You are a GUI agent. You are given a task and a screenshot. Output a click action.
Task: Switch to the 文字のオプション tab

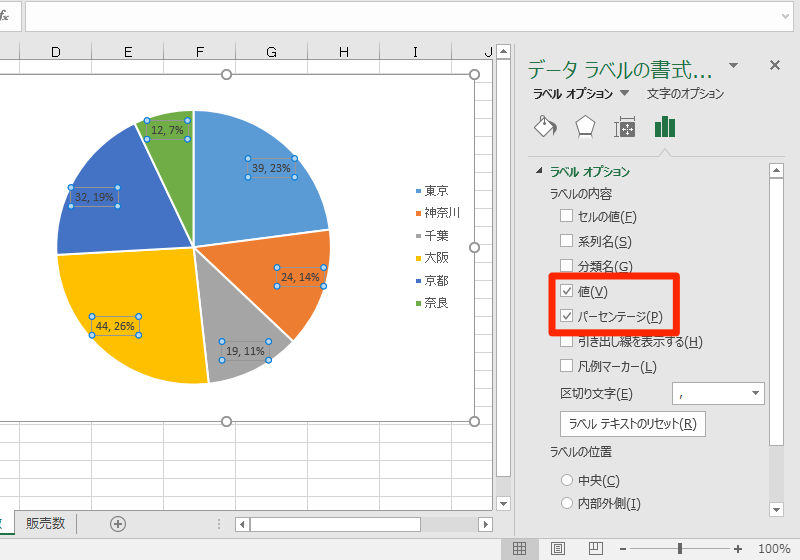685,93
